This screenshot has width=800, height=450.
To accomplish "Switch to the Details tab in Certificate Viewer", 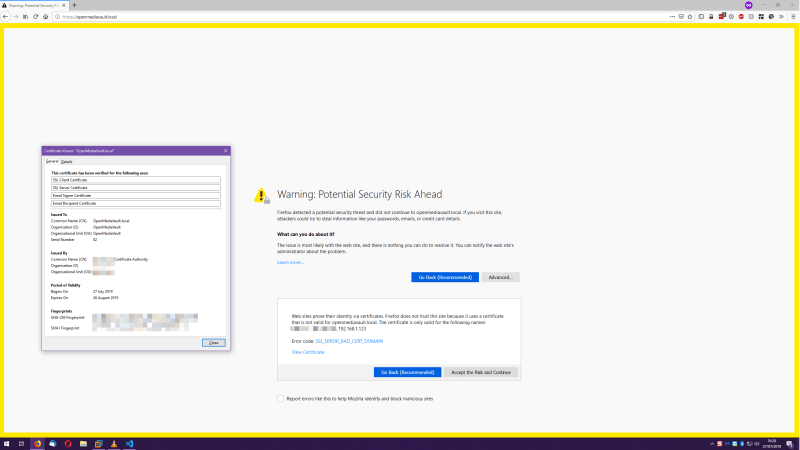I will coord(66,162).
